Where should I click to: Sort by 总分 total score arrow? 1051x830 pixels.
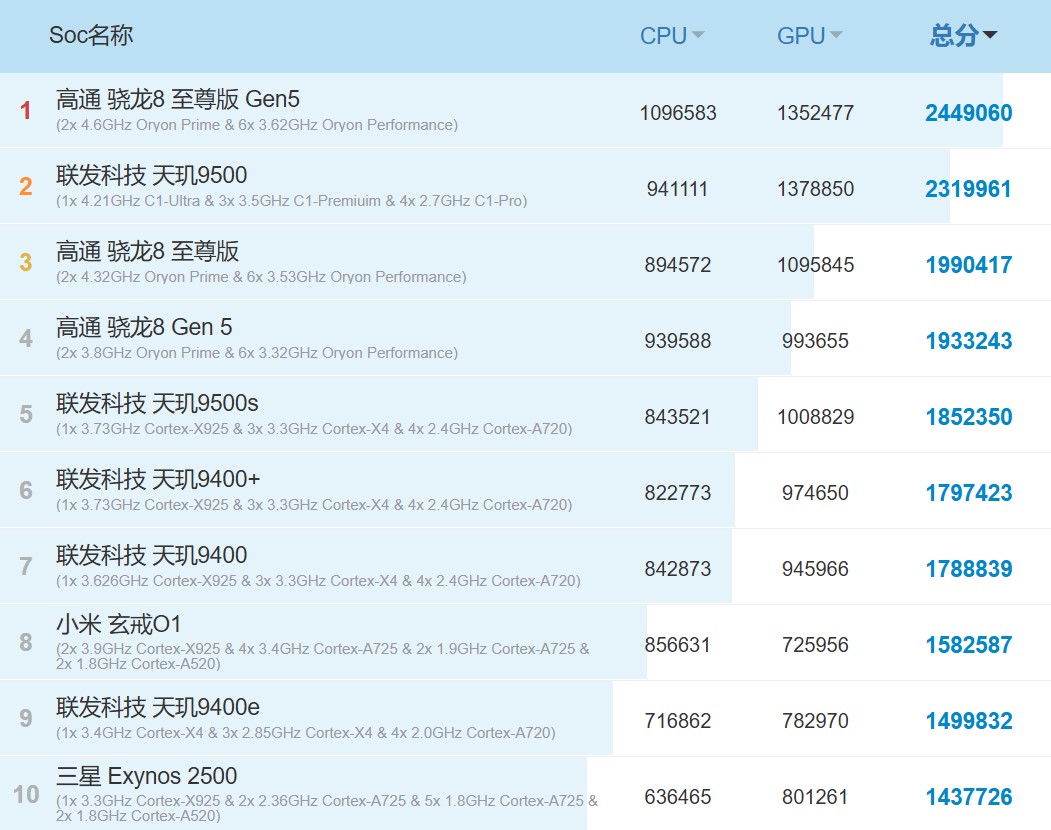pos(990,36)
